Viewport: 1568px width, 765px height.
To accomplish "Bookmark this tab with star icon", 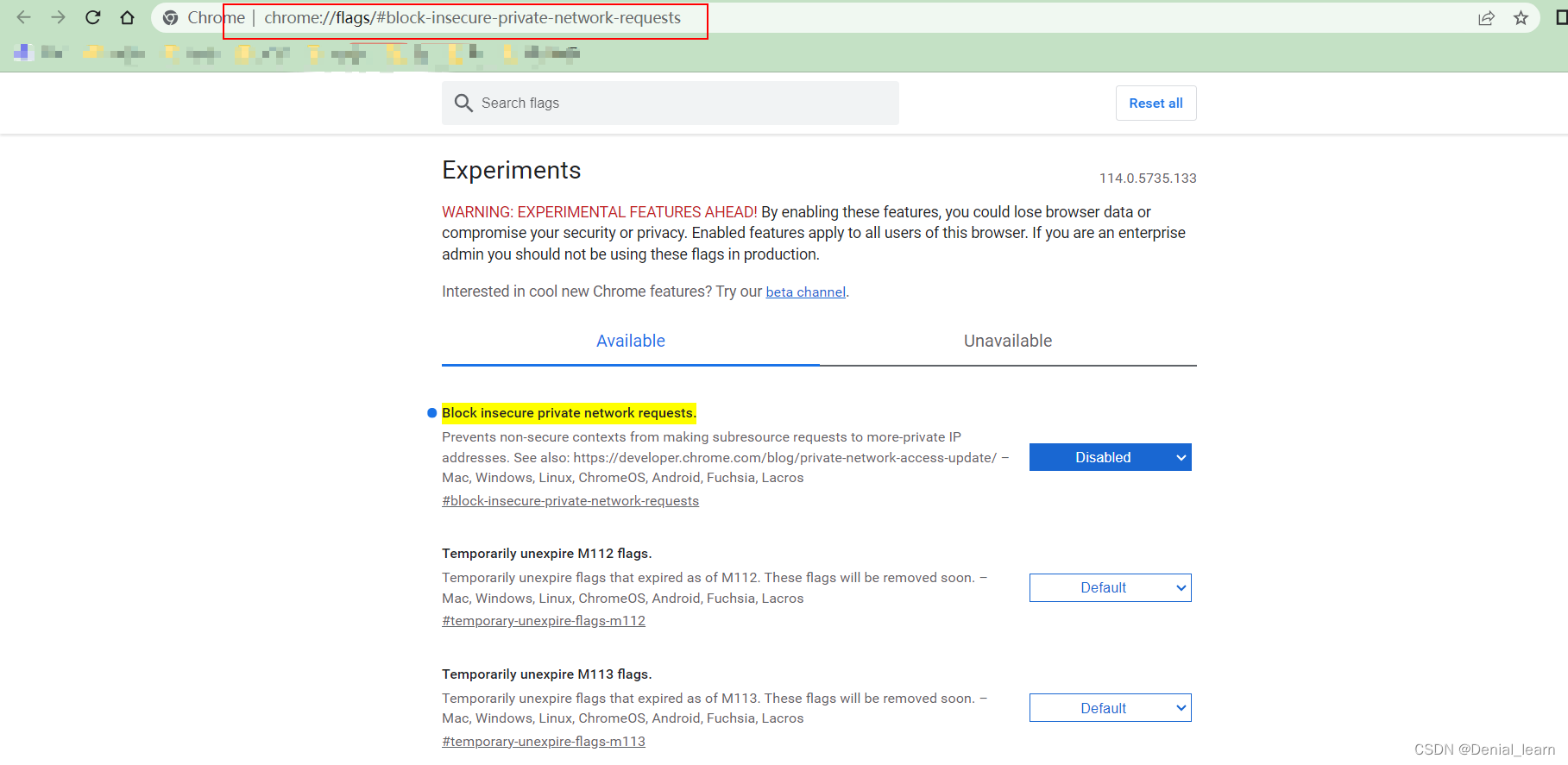I will click(x=1521, y=18).
